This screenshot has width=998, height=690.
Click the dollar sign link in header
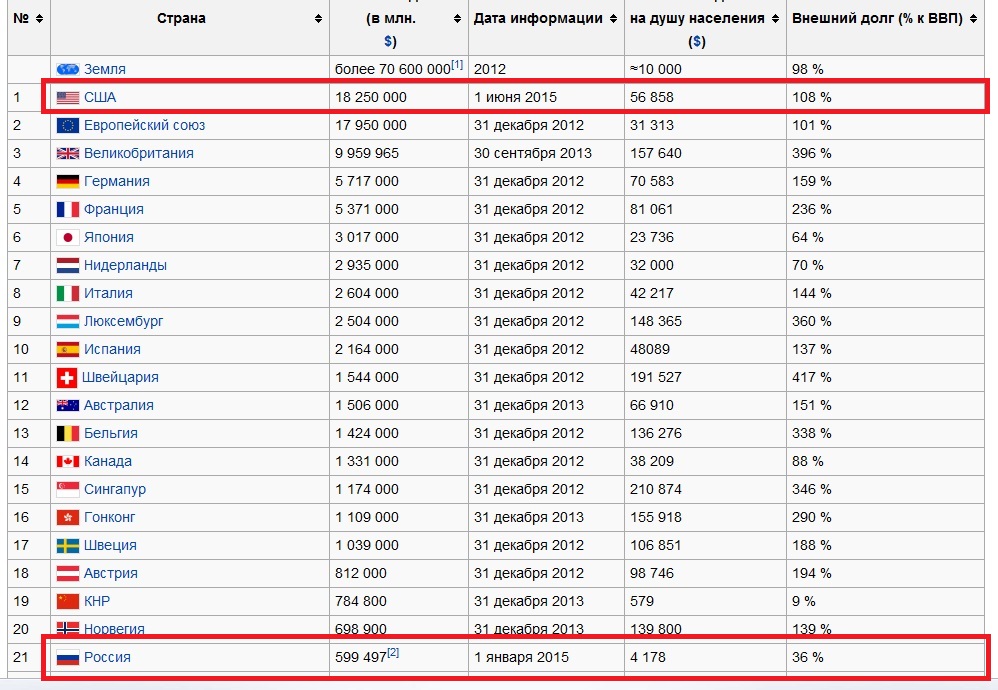[388, 41]
